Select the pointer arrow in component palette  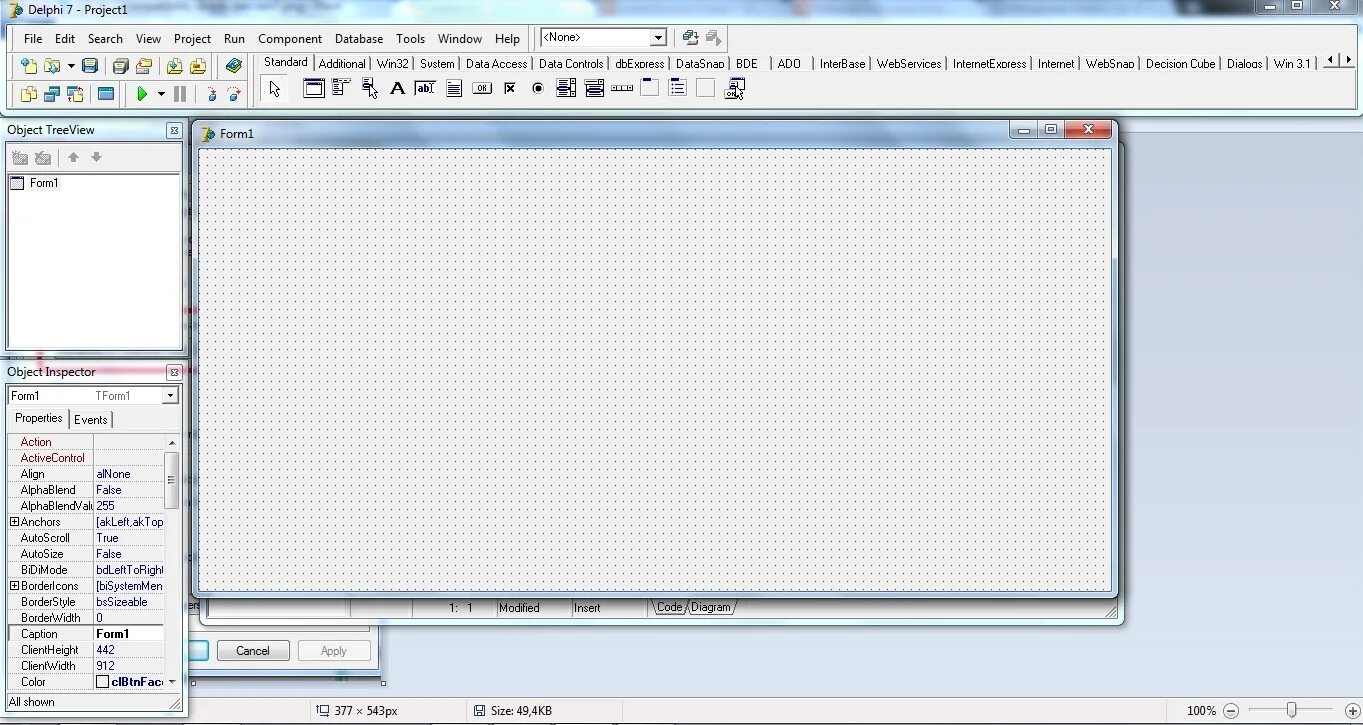pos(275,89)
